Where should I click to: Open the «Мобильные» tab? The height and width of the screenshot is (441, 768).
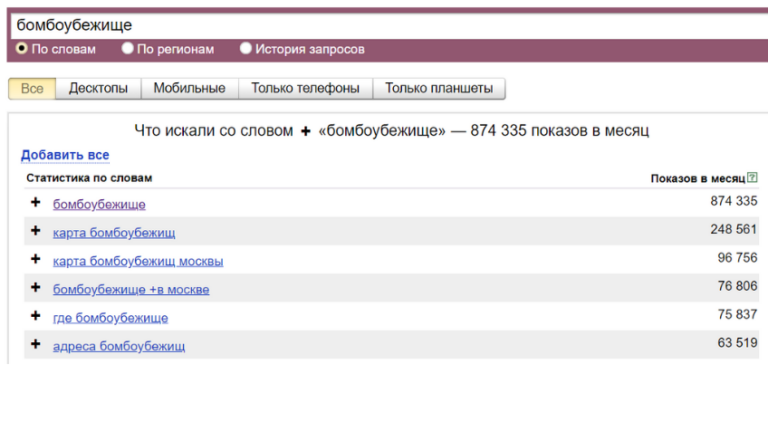tap(189, 89)
